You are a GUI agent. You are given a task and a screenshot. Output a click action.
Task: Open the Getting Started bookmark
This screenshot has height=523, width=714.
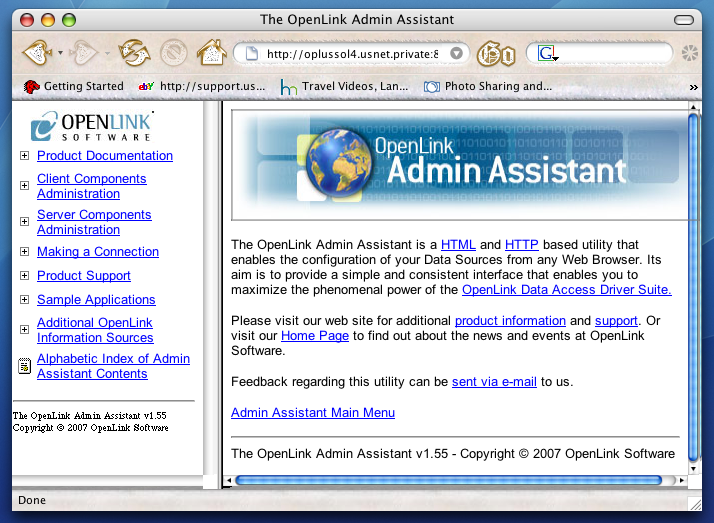(73, 87)
